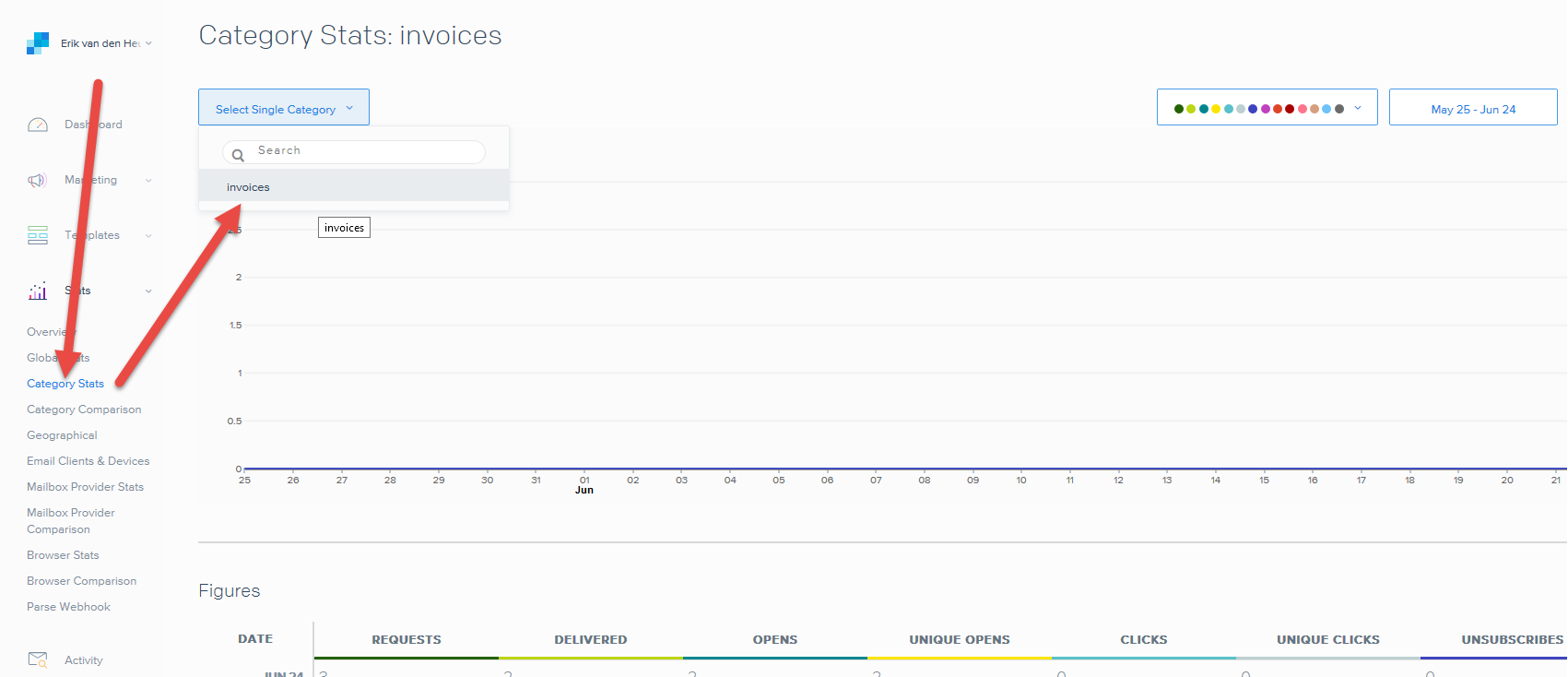Screen dimensions: 1568x677
Task: Select invoices from the category list
Action: click(249, 187)
